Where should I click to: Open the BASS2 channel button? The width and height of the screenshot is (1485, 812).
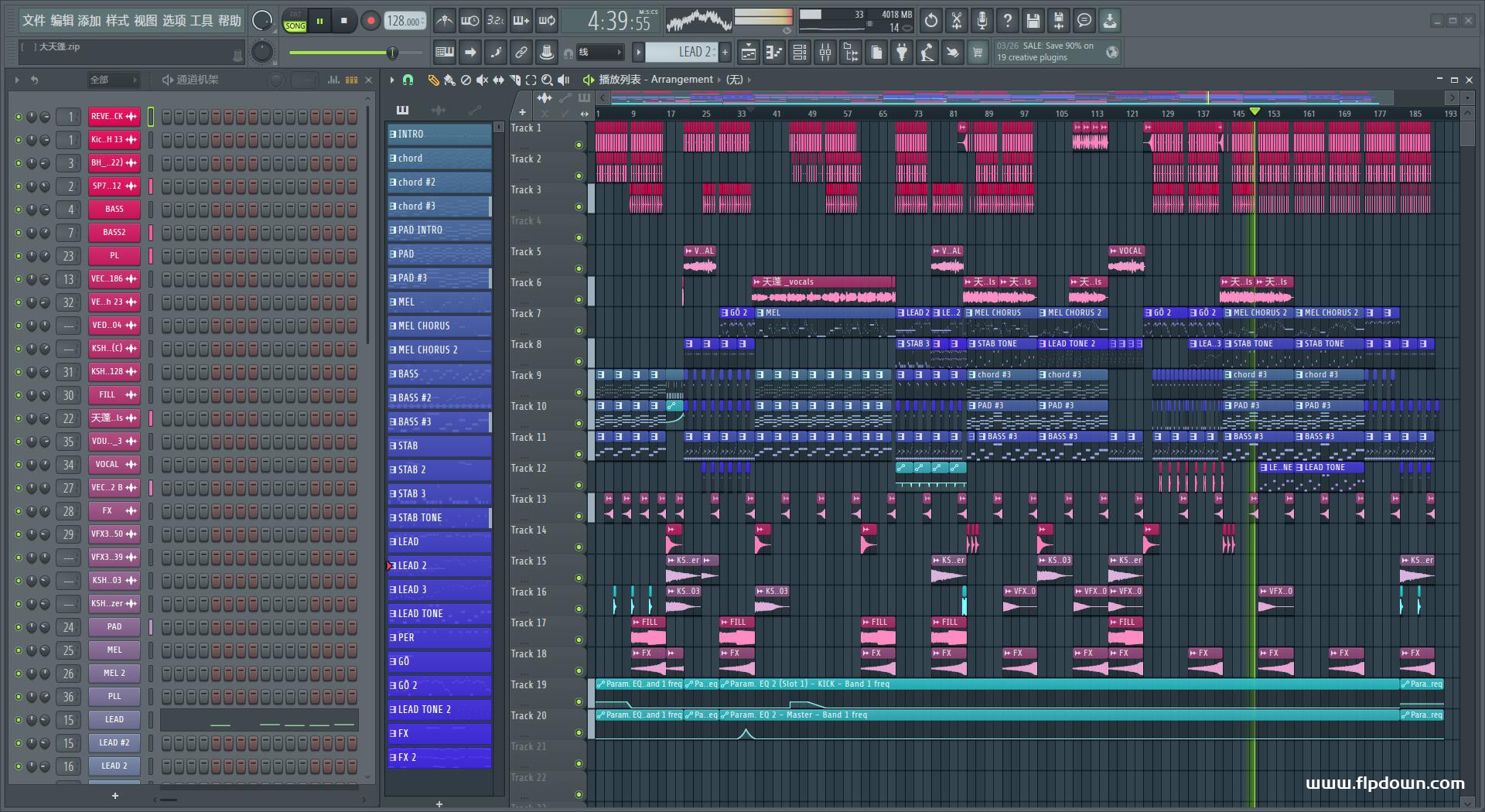[x=114, y=232]
